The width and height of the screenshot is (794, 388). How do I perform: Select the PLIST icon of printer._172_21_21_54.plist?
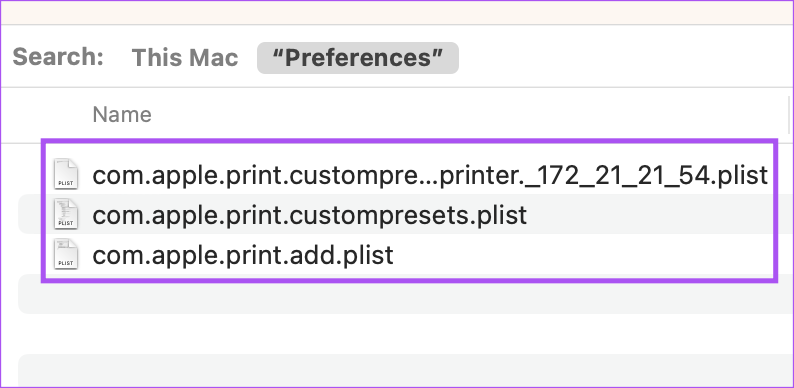click(x=66, y=174)
